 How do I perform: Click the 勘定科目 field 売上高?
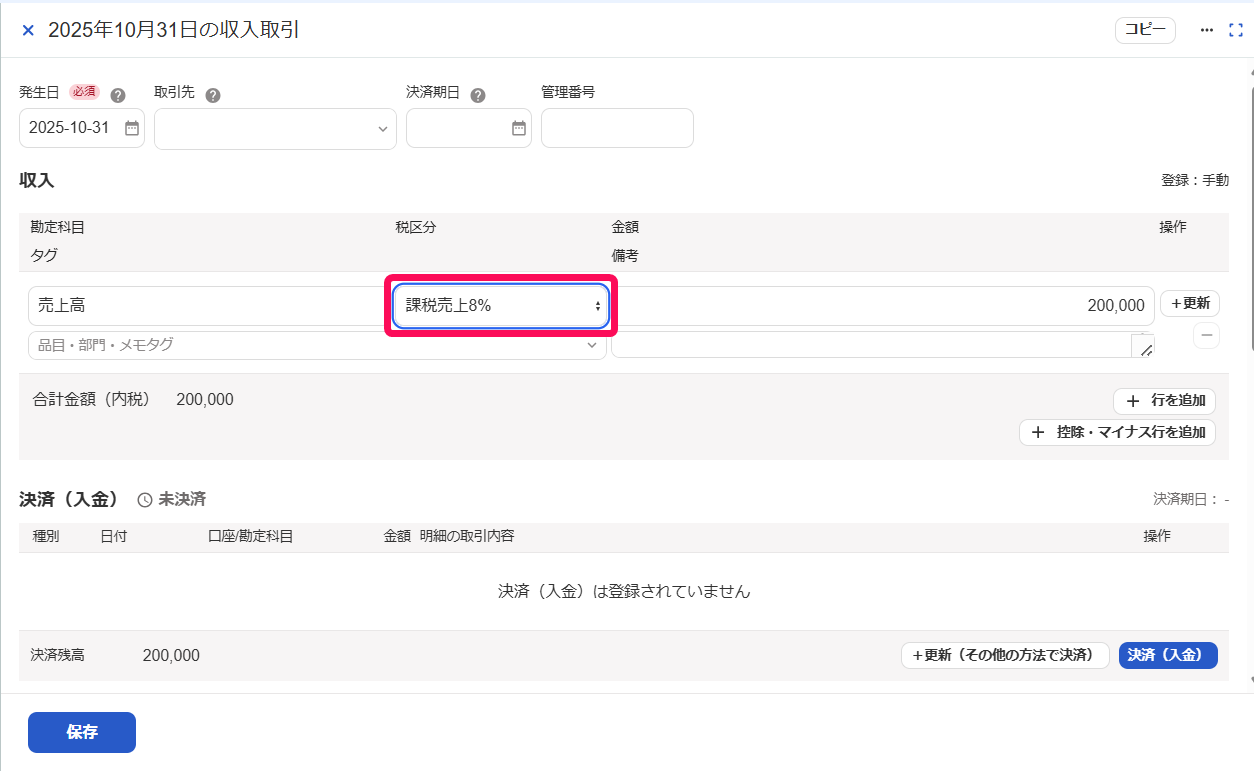(209, 306)
